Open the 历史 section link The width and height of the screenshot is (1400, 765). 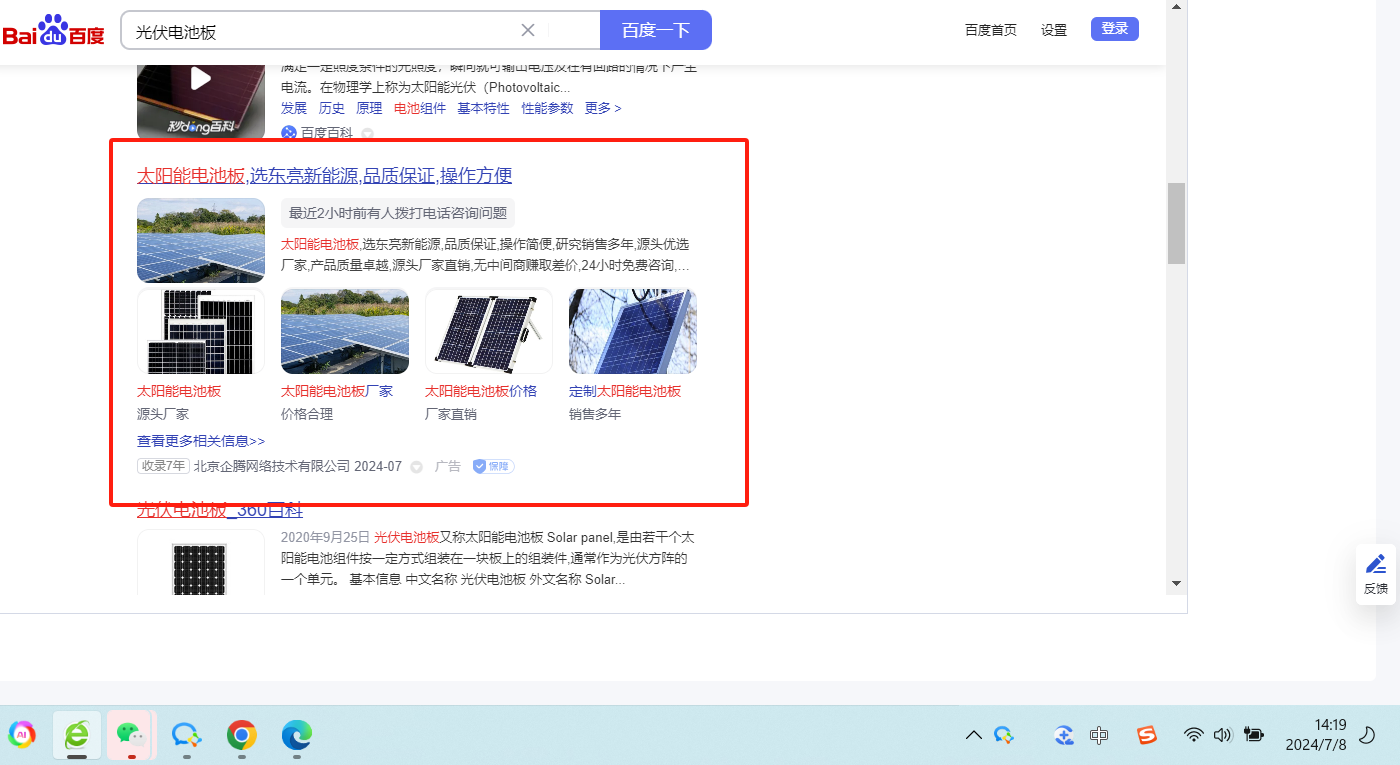pos(332,108)
